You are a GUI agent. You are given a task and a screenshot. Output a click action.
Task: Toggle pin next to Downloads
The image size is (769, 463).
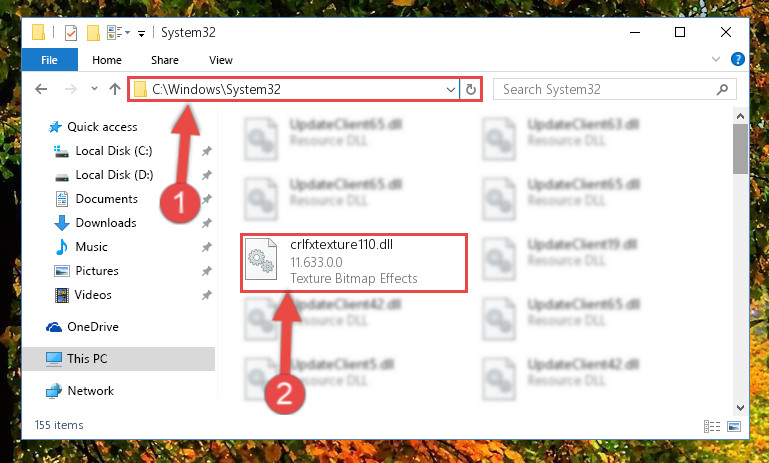click(x=207, y=223)
